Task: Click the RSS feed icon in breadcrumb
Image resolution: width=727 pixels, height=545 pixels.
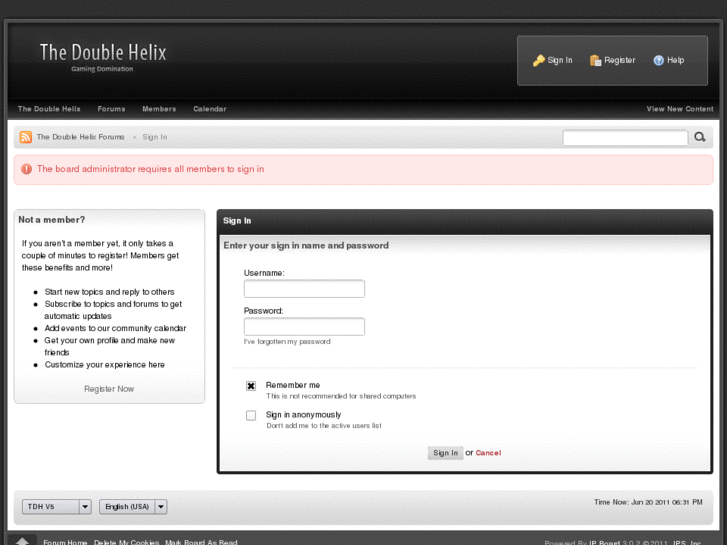Action: click(26, 137)
